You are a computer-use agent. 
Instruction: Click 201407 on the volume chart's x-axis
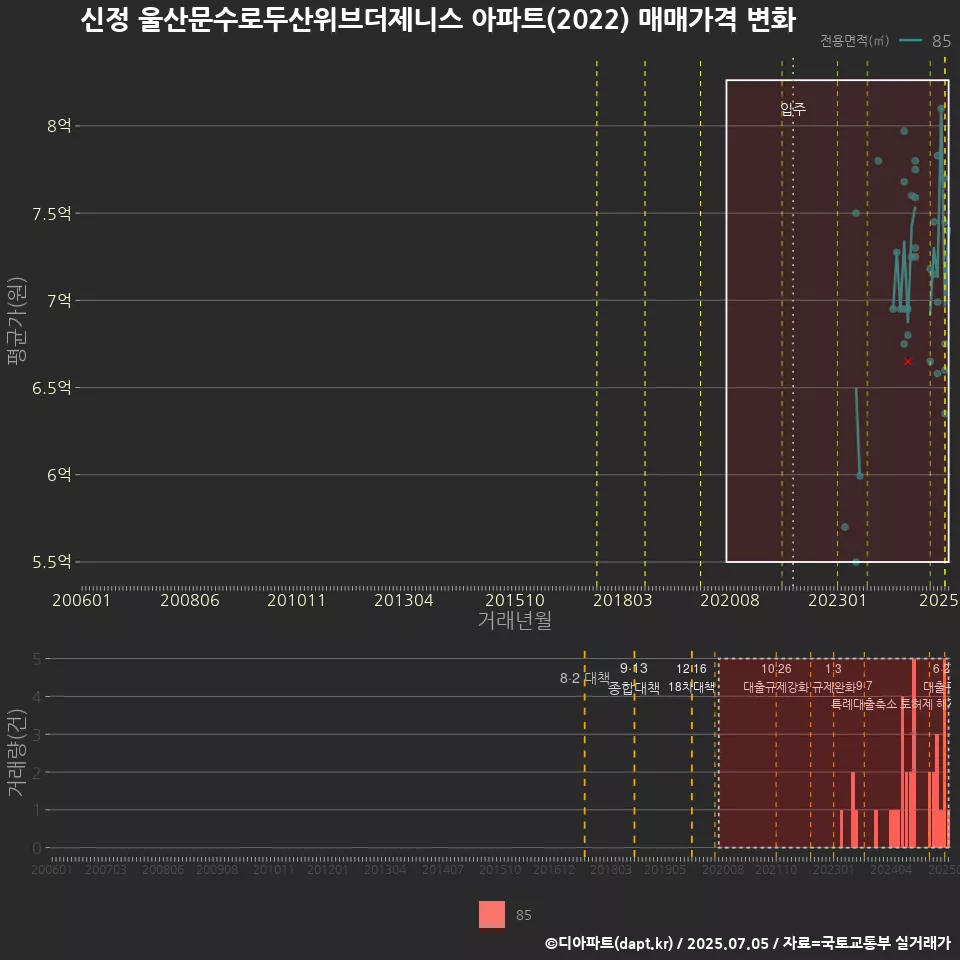[443, 869]
